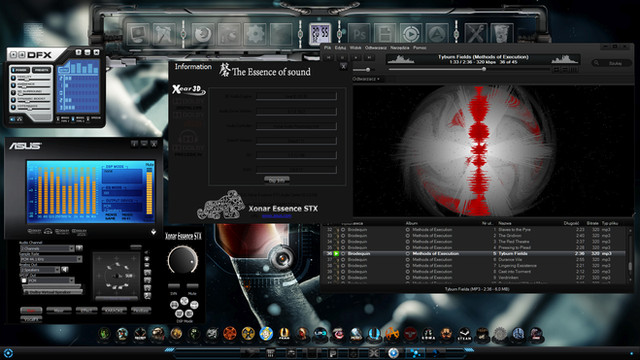Screen dimensions: 640x360
Task: Open the Plik menu
Action: click(x=327, y=48)
